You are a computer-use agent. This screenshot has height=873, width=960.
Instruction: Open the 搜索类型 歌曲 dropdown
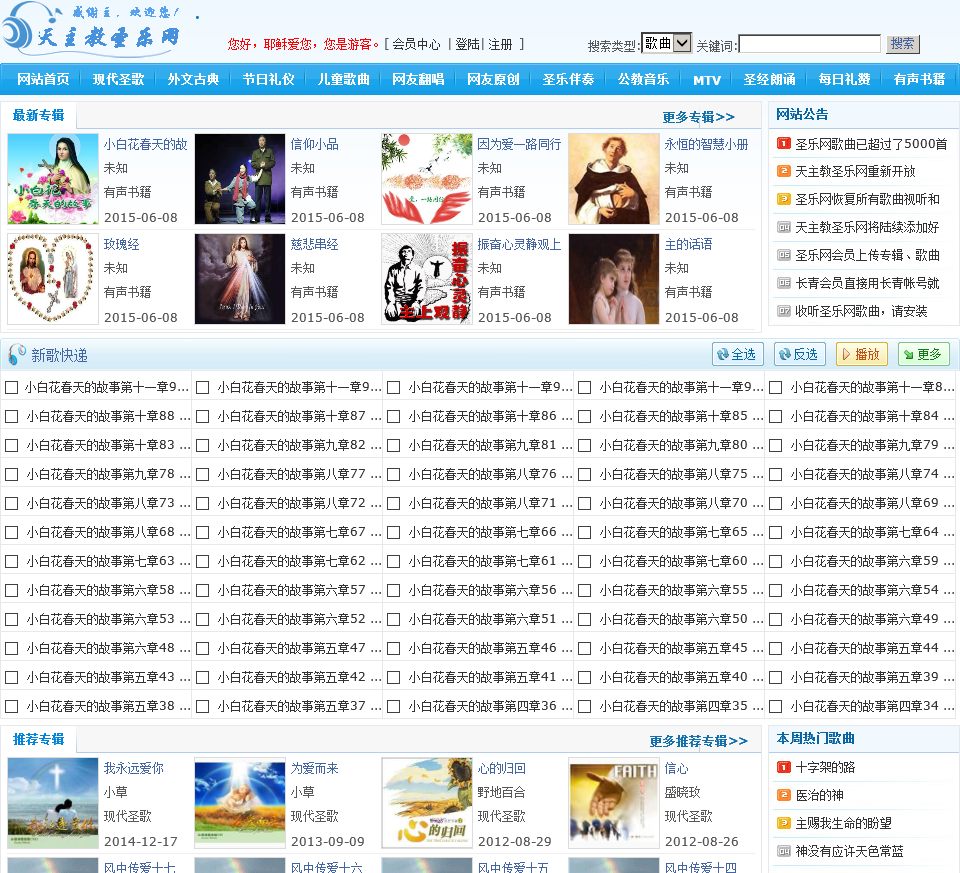click(666, 43)
